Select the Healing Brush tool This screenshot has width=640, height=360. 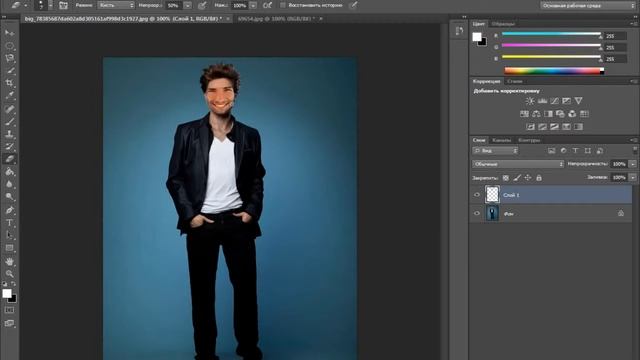(x=9, y=109)
